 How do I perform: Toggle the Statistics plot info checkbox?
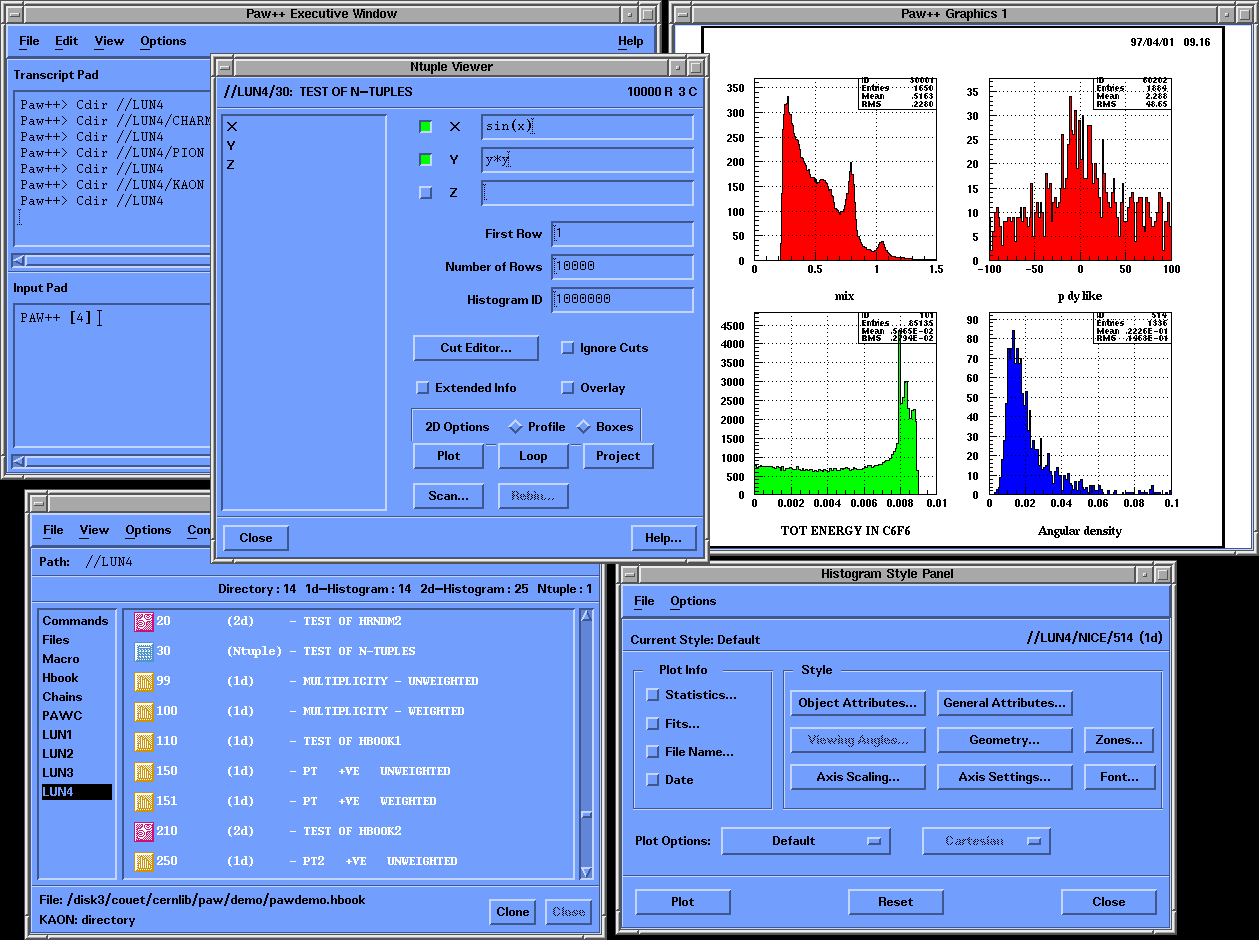(653, 695)
